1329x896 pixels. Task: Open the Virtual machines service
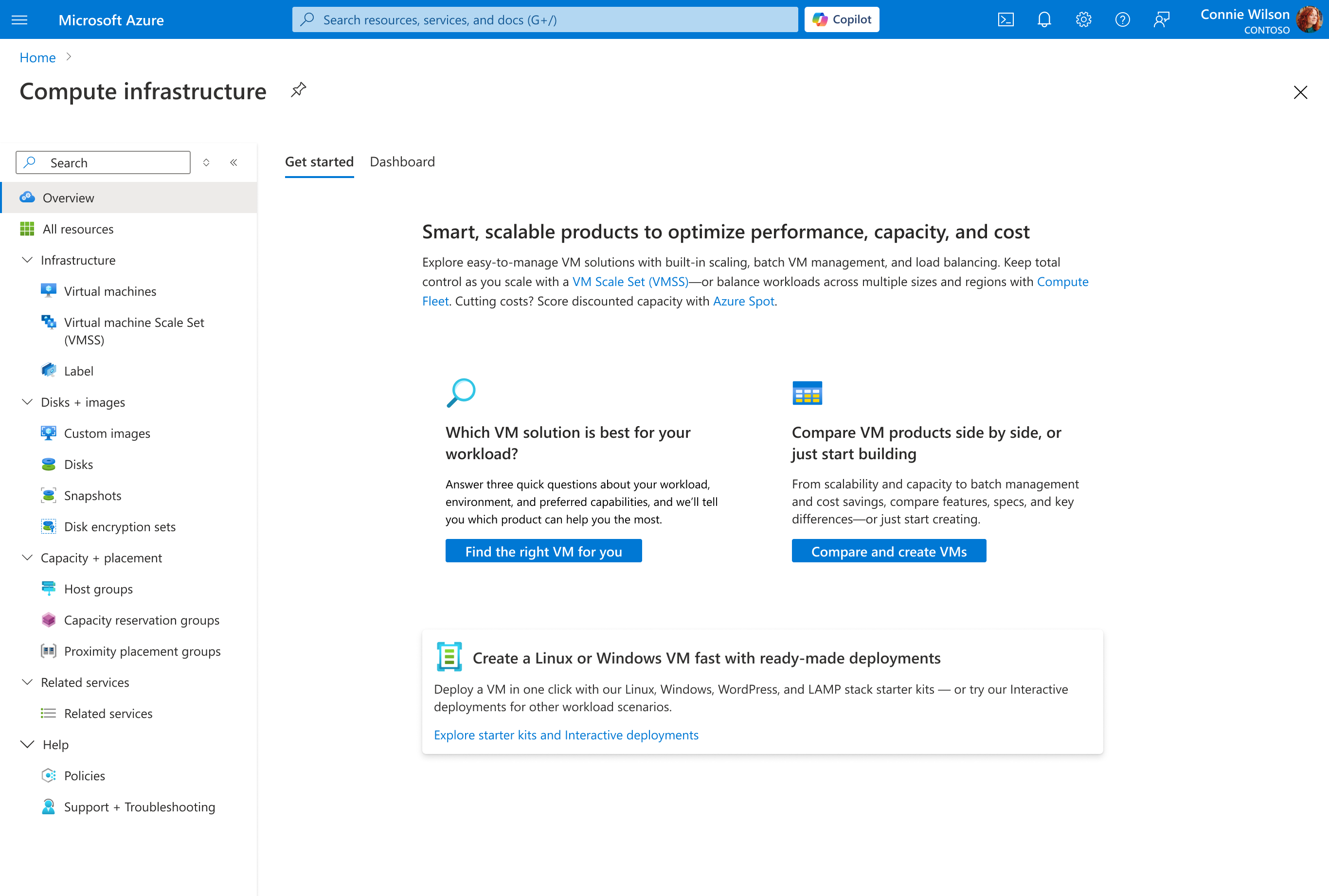click(x=110, y=291)
